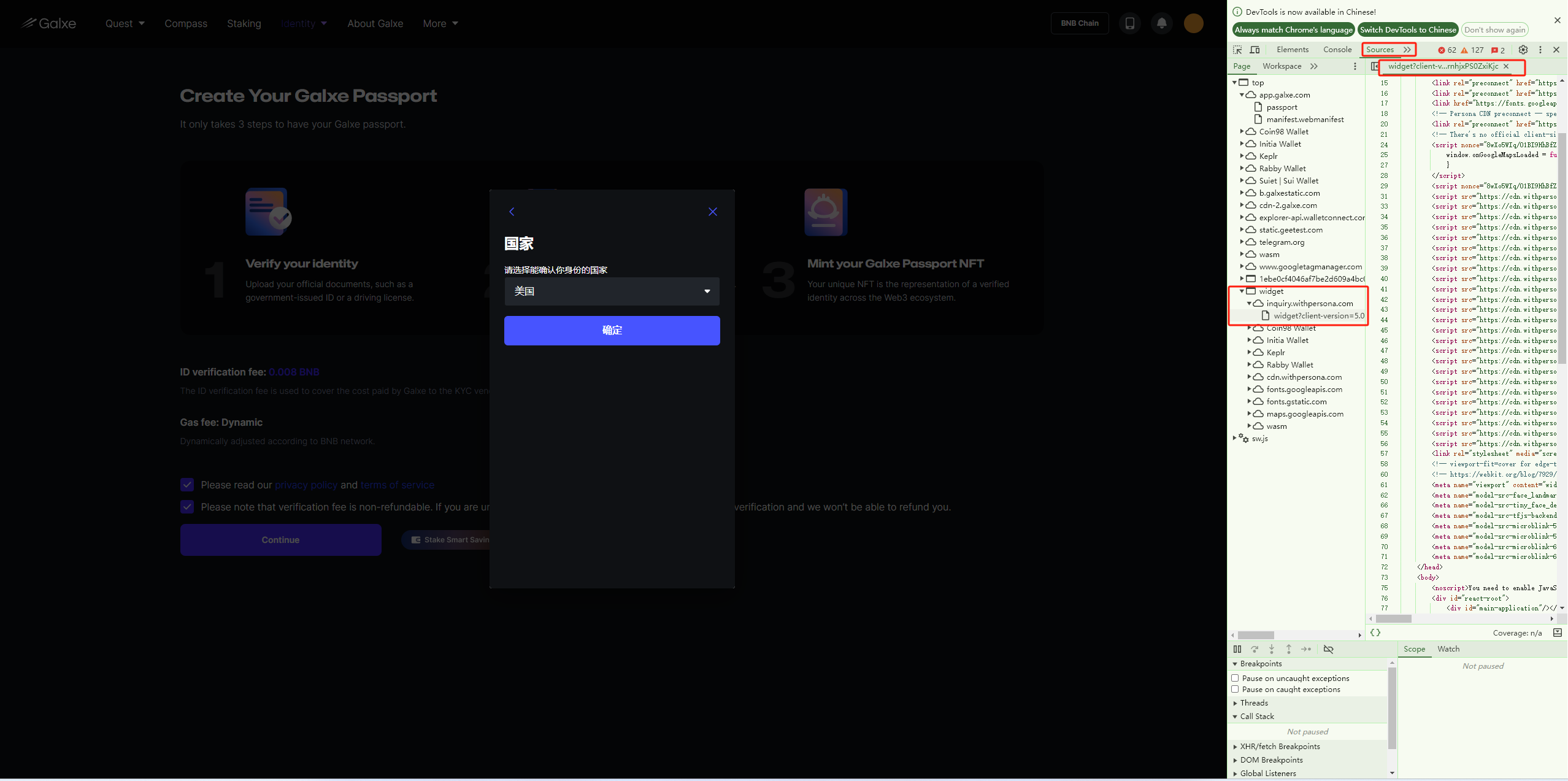This screenshot has height=781, width=1568.
Task: Activate the inspect element picker icon
Action: (1237, 50)
